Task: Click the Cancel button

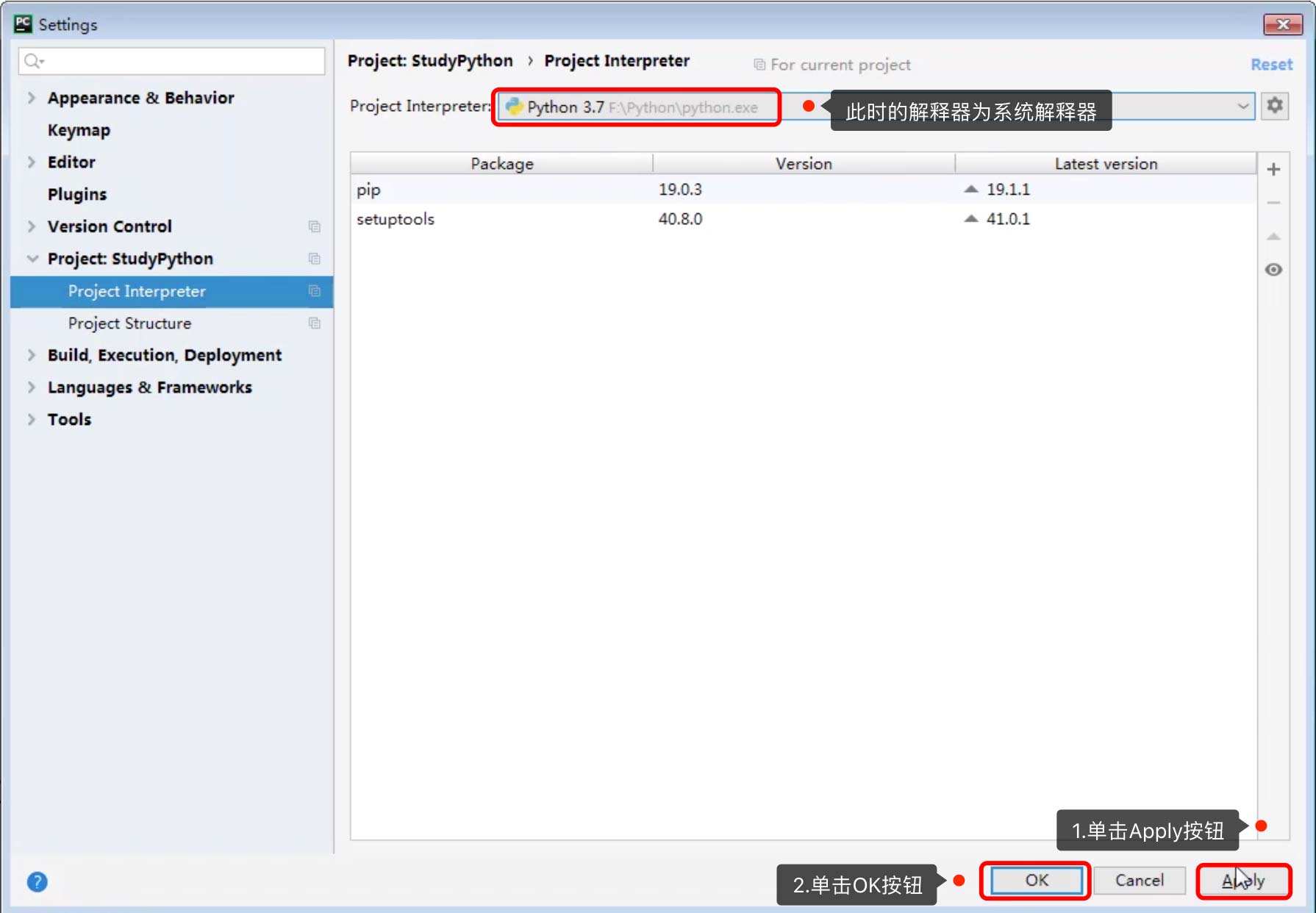Action: pos(1139,880)
